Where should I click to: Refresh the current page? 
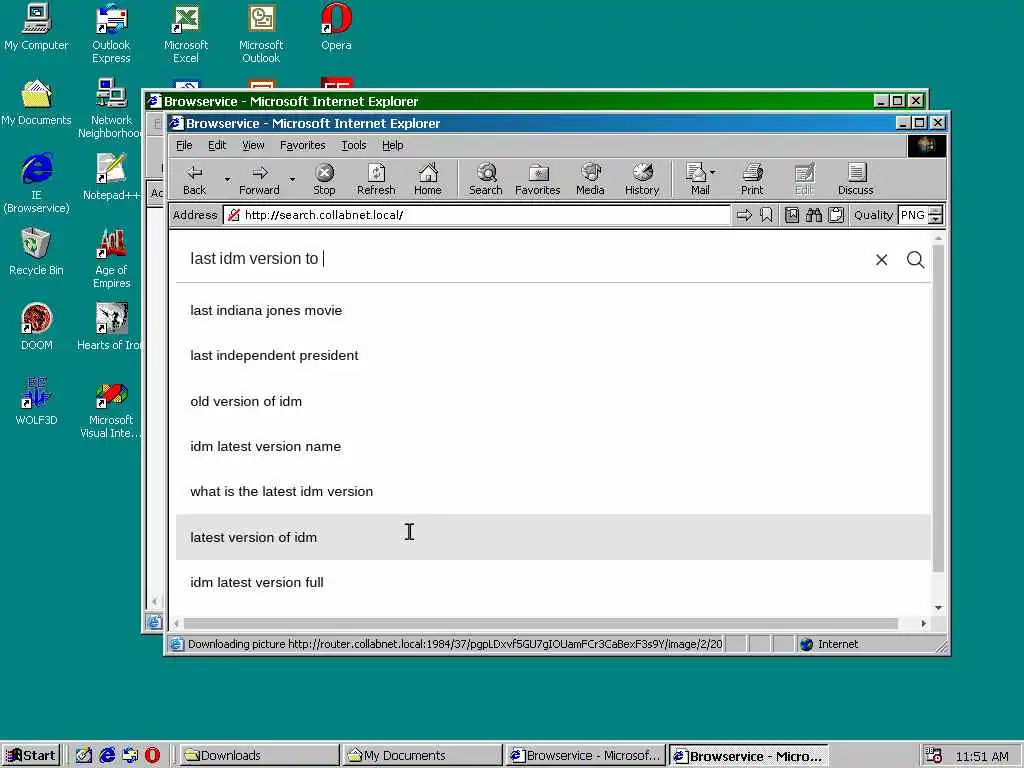(376, 179)
